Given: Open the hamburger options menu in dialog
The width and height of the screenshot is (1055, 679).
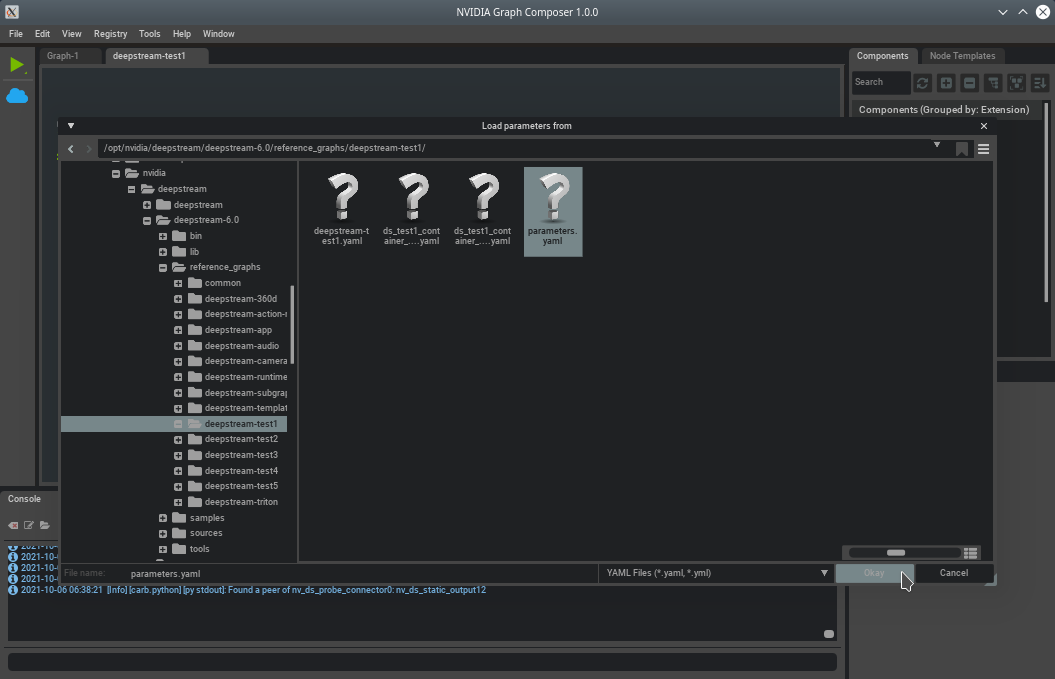Looking at the screenshot, I should point(983,149).
